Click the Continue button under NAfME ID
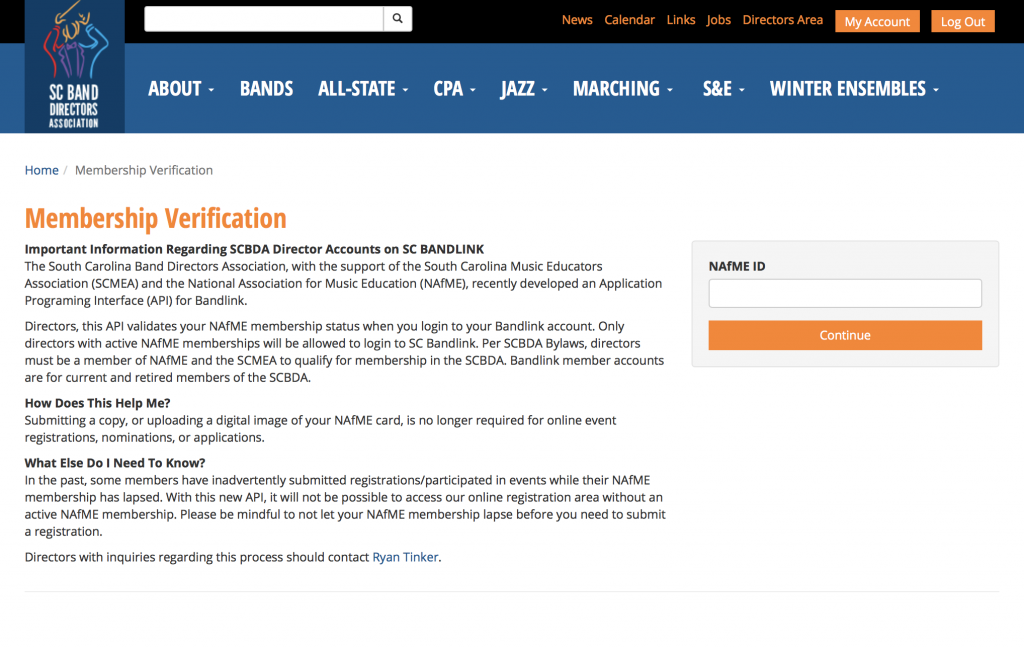 844,335
